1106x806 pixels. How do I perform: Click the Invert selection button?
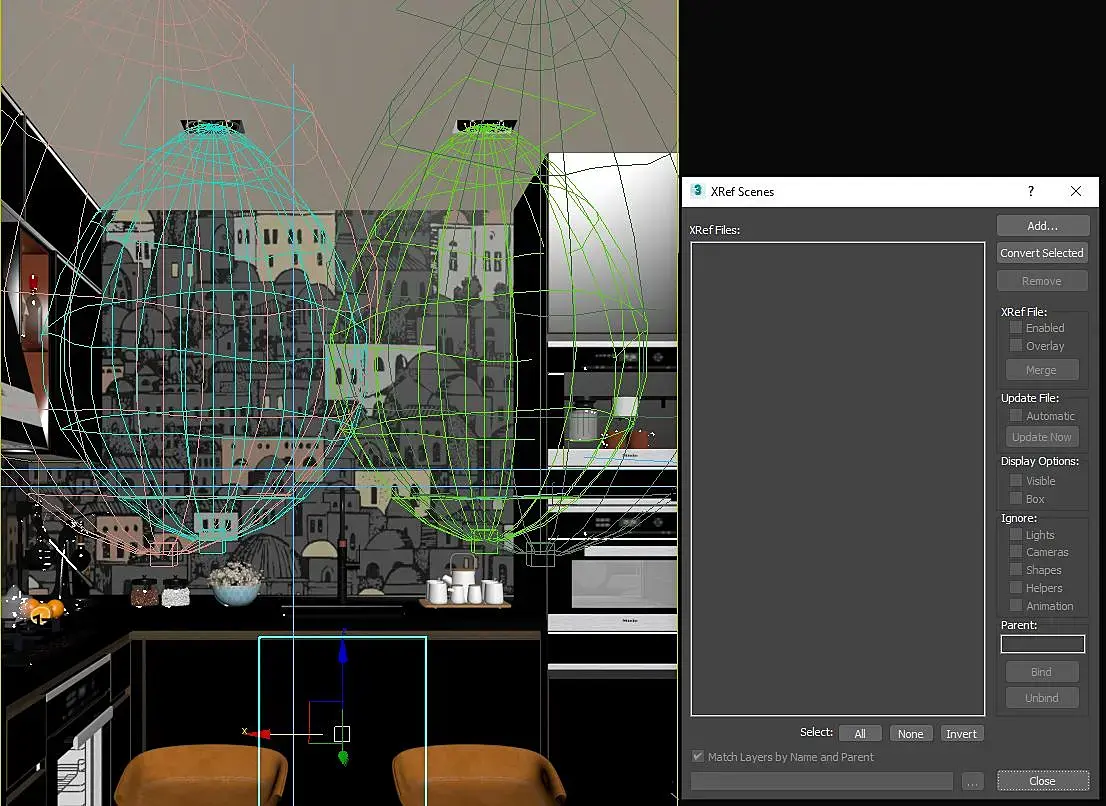(961, 734)
